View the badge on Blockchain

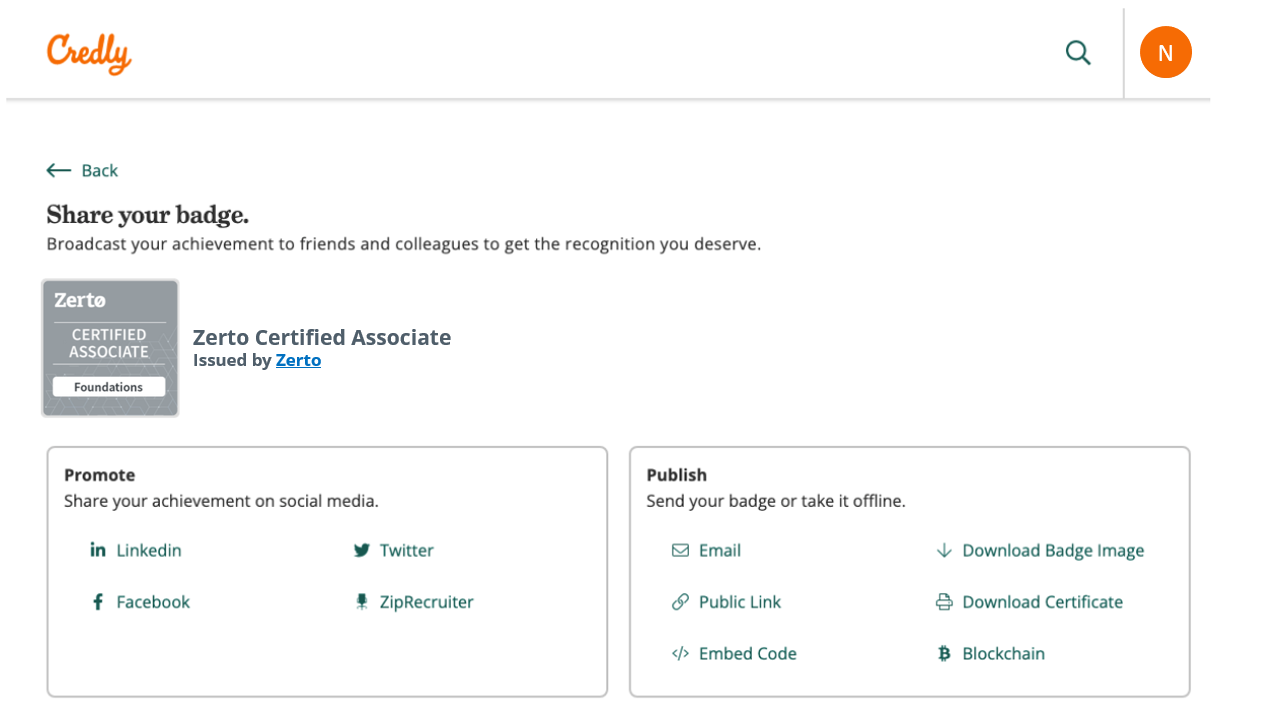click(x=1003, y=653)
